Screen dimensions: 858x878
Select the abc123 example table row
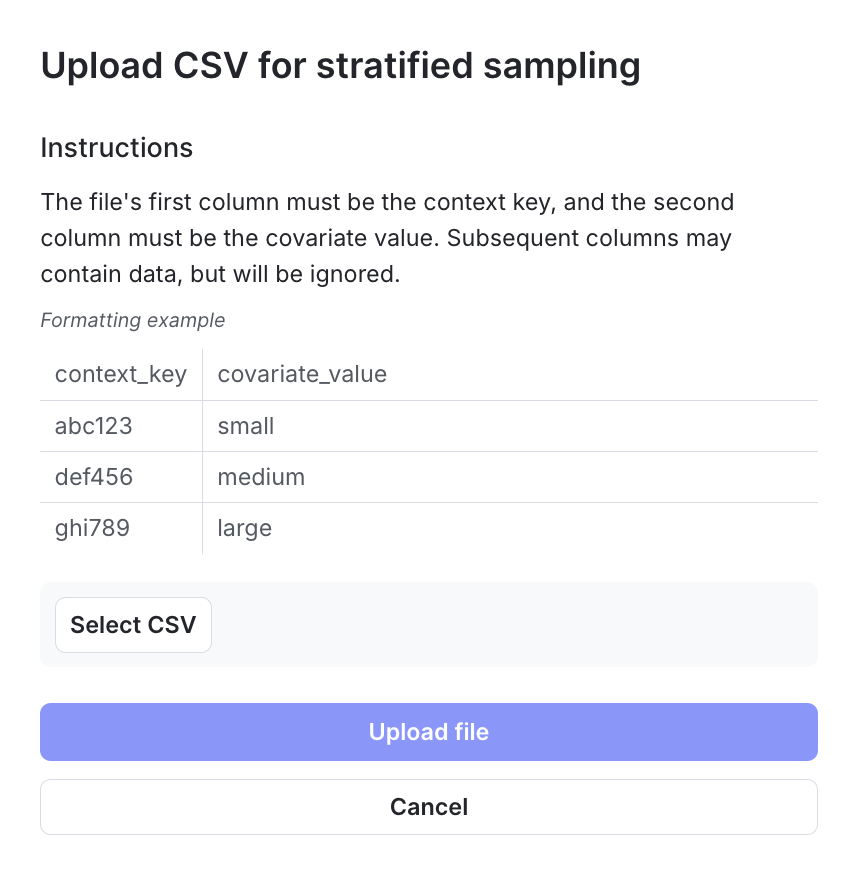[x=428, y=426]
